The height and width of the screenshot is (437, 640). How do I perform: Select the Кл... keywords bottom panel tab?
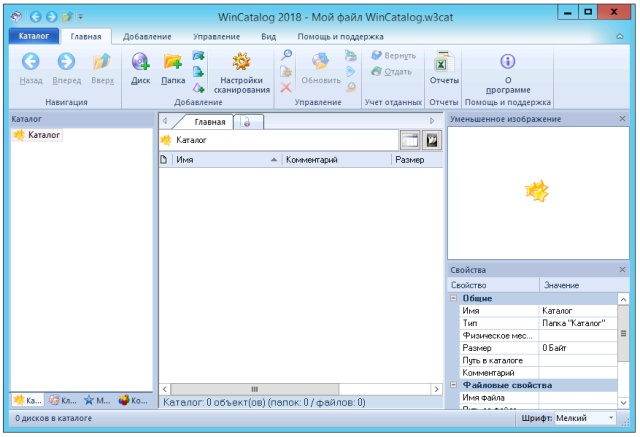[63, 400]
